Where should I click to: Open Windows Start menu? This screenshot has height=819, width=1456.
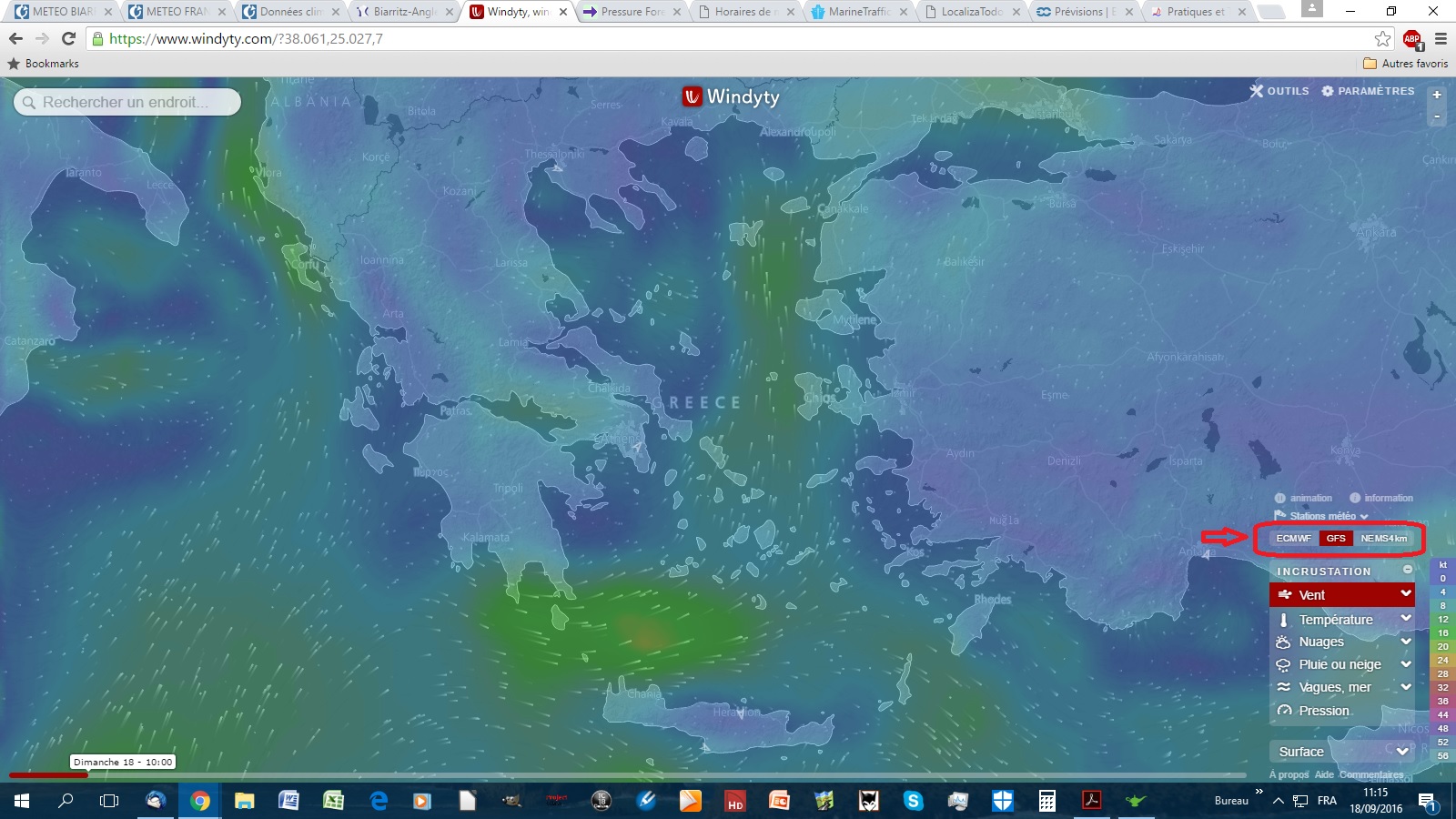pyautogui.click(x=22, y=801)
